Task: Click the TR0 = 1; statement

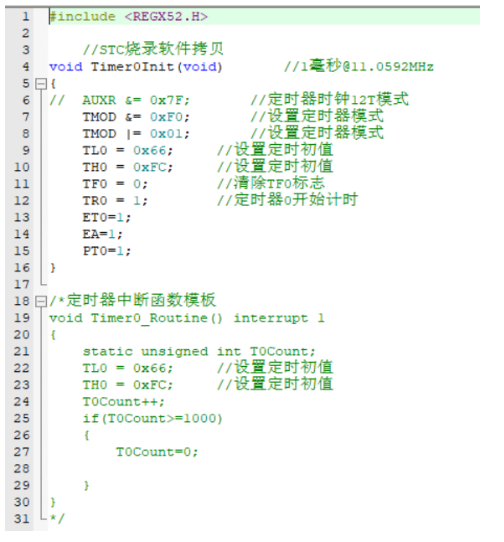Action: click(115, 201)
